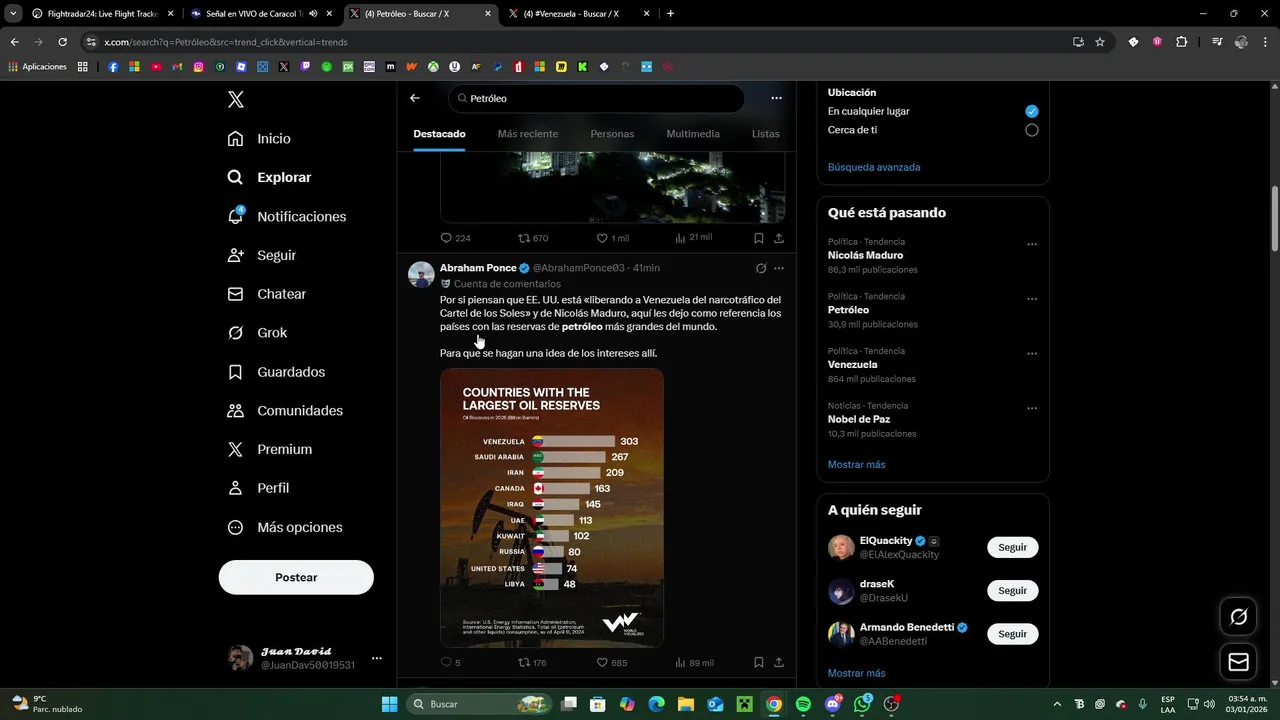This screenshot has width=1280, height=720.
Task: Open a new browser tab
Action: (x=670, y=13)
